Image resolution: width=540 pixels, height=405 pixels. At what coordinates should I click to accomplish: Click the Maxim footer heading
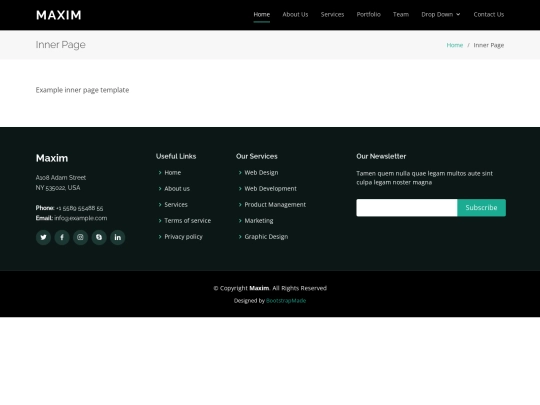[x=52, y=158]
